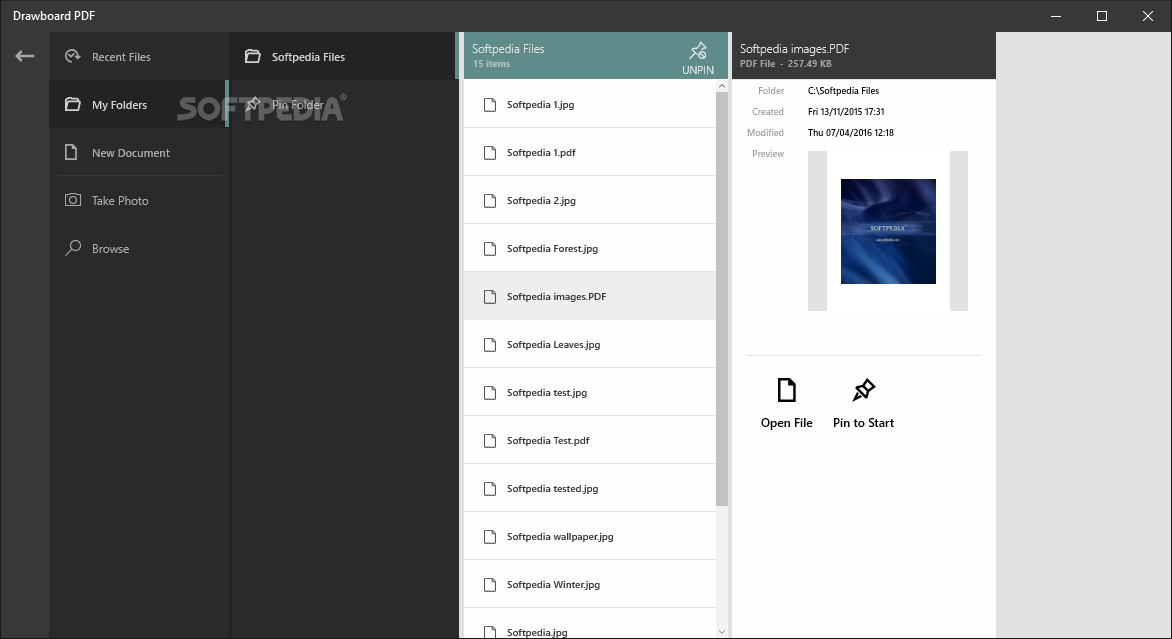Click file icon beside Softpedia Winter.jpg

tap(490, 584)
